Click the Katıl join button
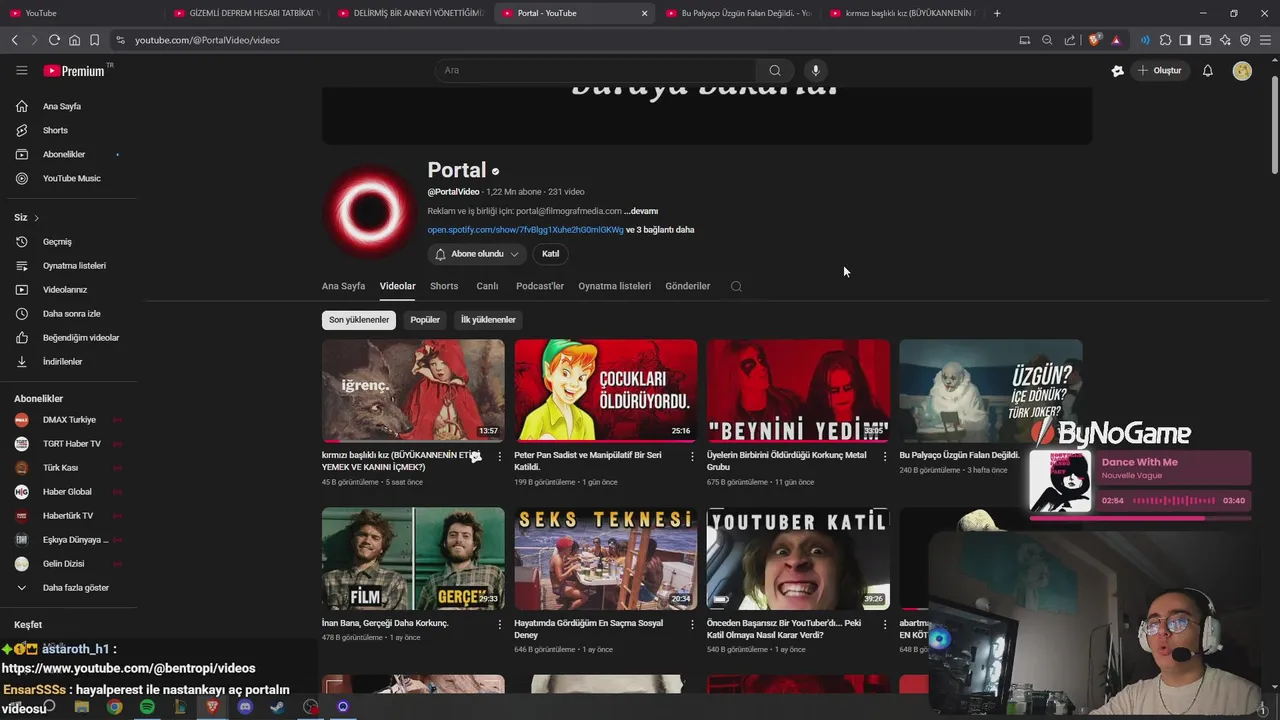This screenshot has height=720, width=1280. 551,254
